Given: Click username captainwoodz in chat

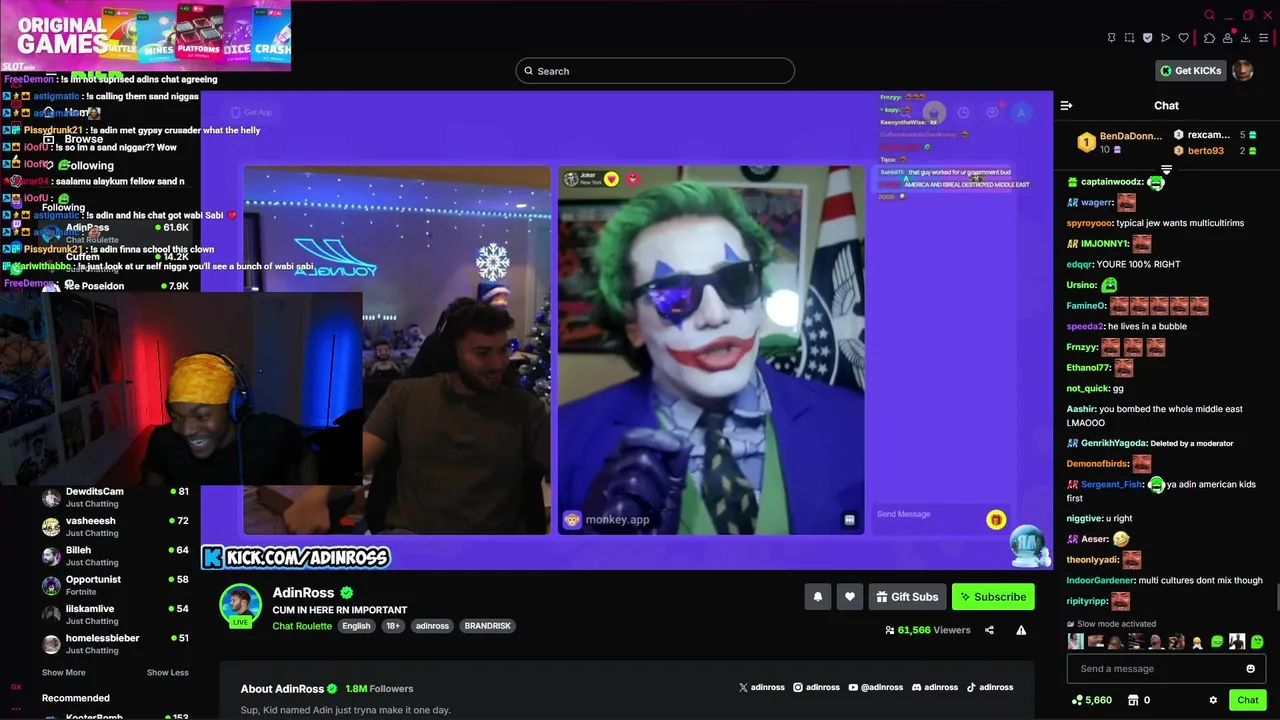Looking at the screenshot, I should click(1110, 182).
